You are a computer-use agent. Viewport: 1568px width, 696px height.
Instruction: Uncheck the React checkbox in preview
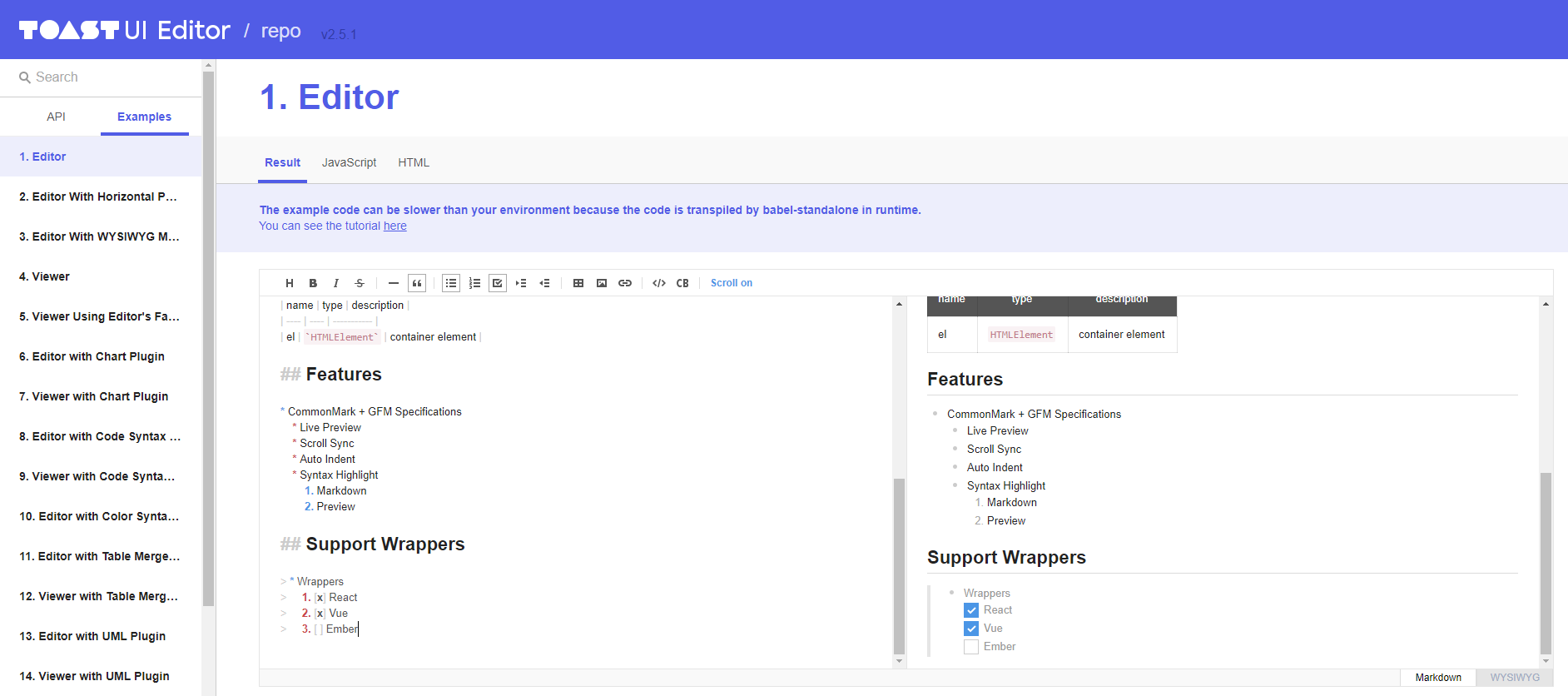point(971,610)
